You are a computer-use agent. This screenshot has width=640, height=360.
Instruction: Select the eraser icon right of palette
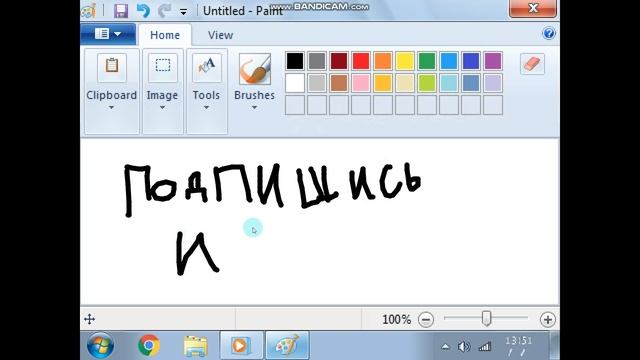532,64
